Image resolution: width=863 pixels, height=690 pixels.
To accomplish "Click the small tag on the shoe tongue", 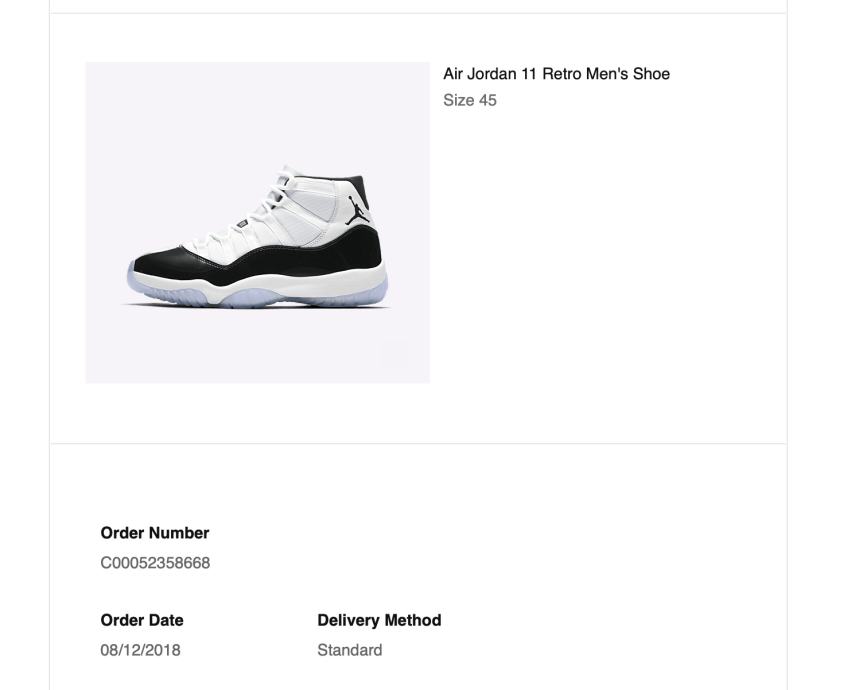I will click(243, 224).
